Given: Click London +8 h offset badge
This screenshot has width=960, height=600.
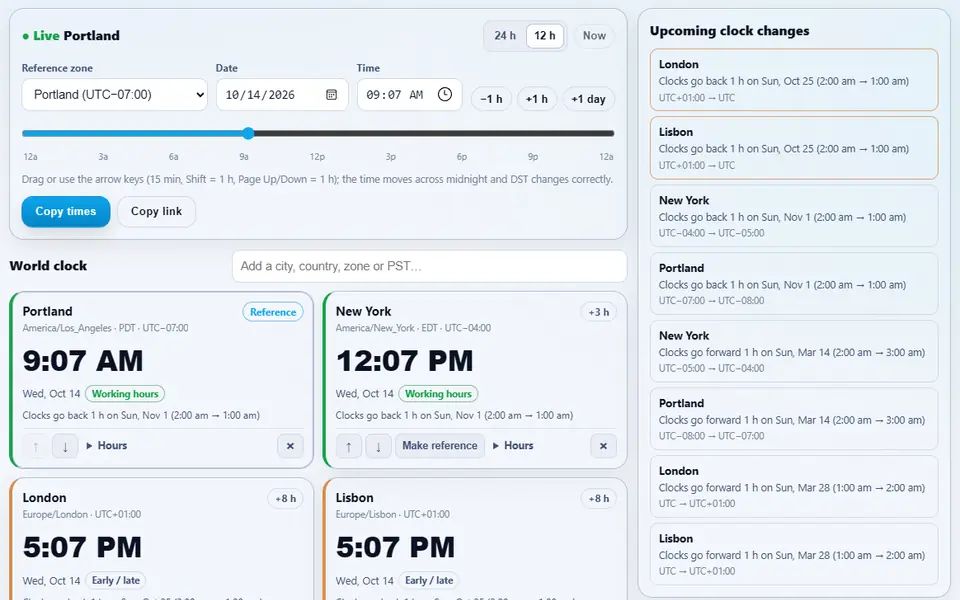Looking at the screenshot, I should [285, 498].
